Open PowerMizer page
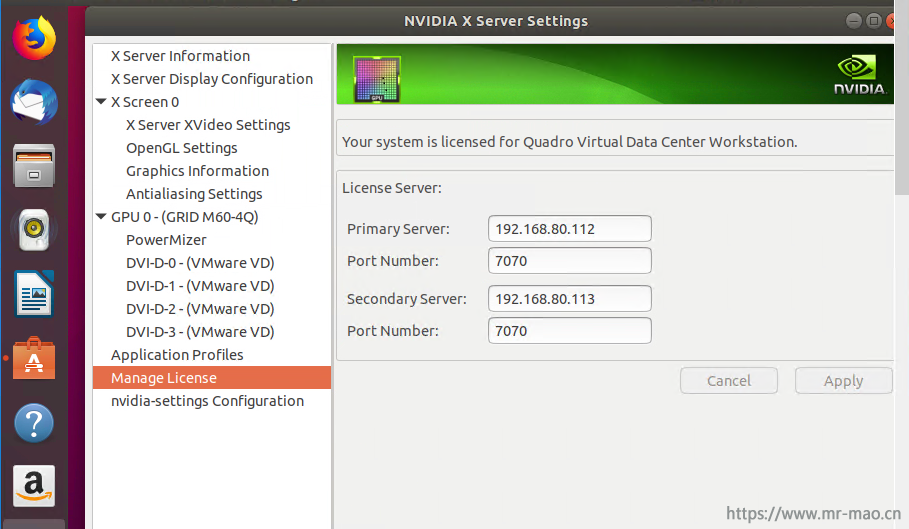Image resolution: width=909 pixels, height=529 pixels. click(166, 240)
